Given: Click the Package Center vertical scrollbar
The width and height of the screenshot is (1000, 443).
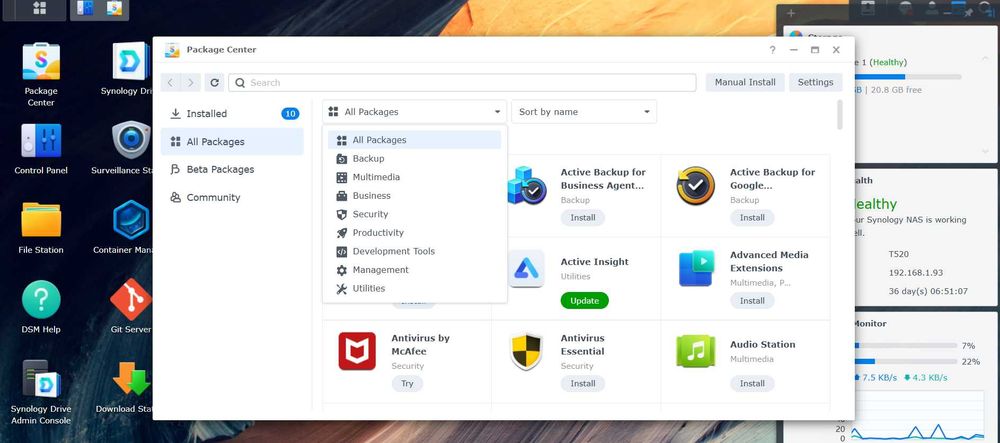Looking at the screenshot, I should (840, 115).
